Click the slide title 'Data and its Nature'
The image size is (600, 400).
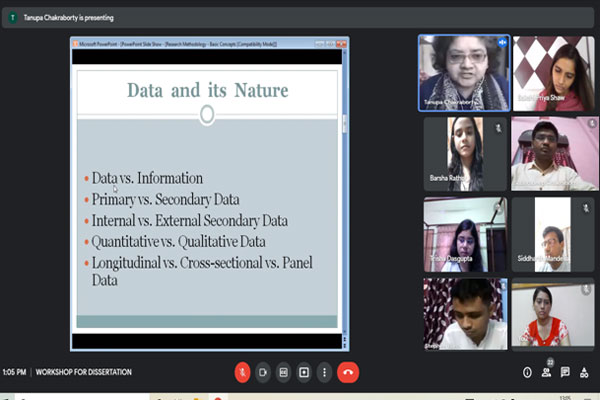click(207, 91)
